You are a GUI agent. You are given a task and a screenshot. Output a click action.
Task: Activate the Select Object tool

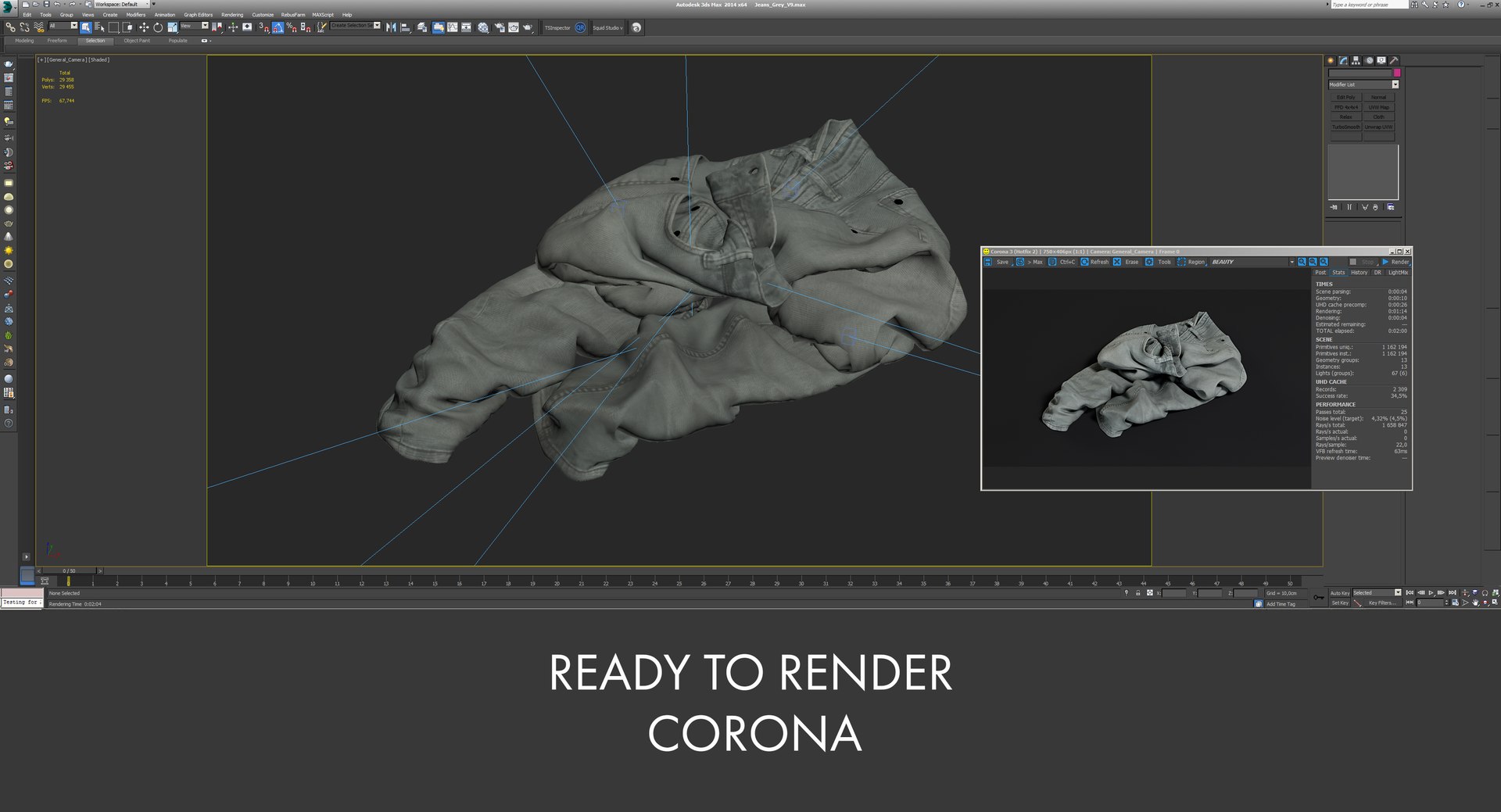click(86, 27)
